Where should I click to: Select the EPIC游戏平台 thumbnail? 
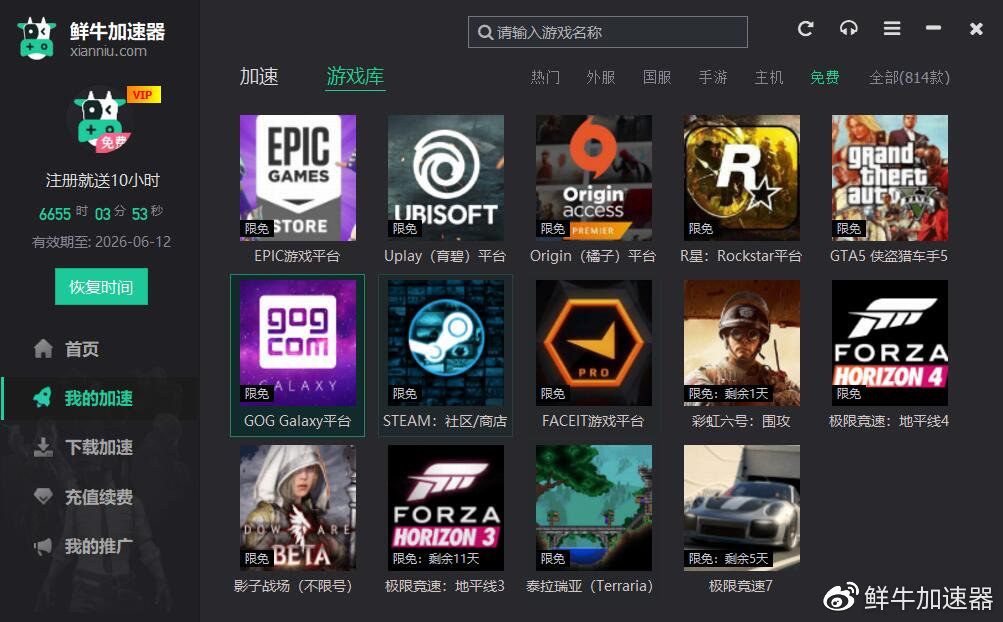click(298, 178)
